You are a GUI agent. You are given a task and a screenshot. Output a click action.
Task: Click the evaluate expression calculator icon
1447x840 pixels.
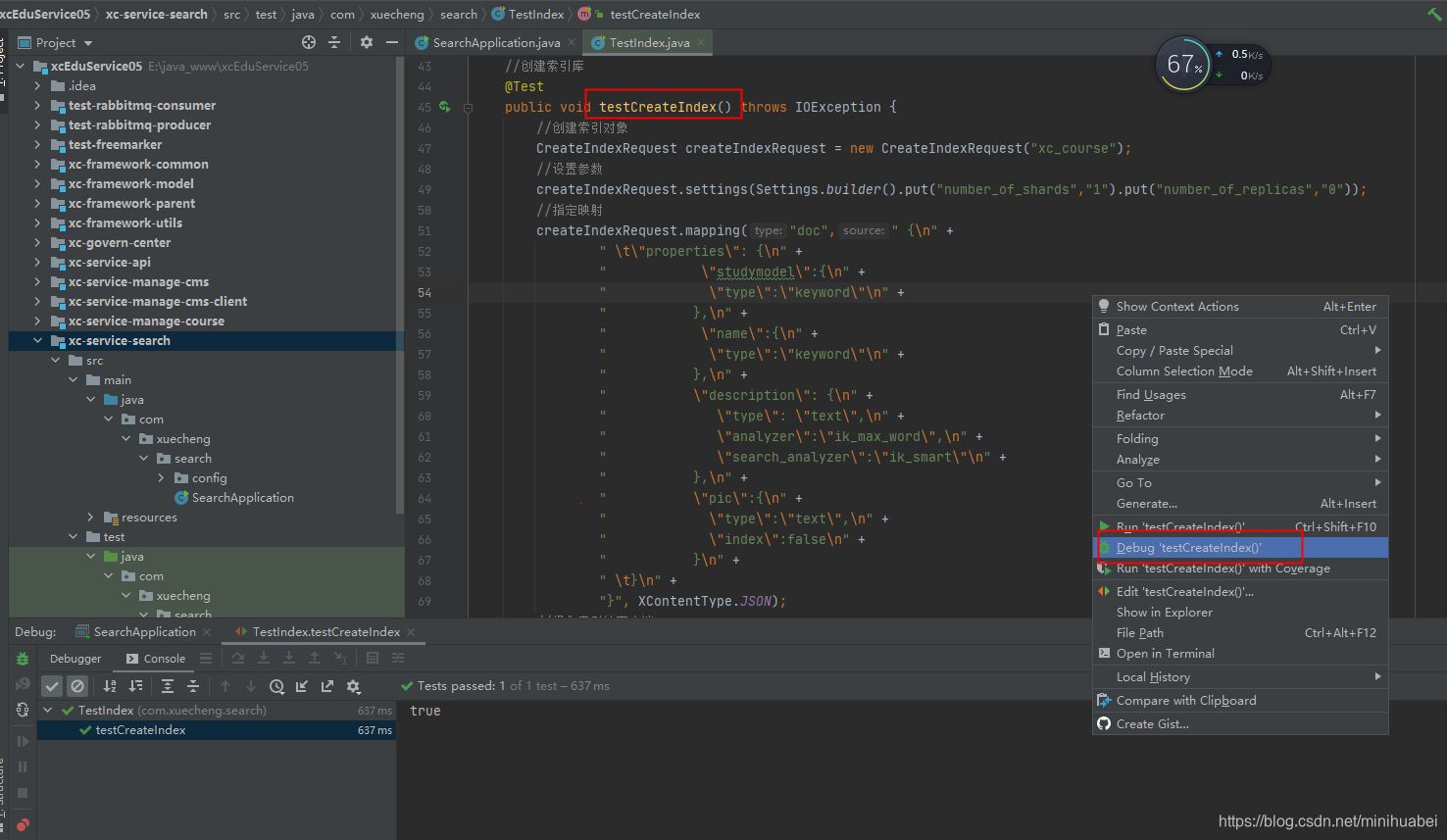(x=373, y=658)
